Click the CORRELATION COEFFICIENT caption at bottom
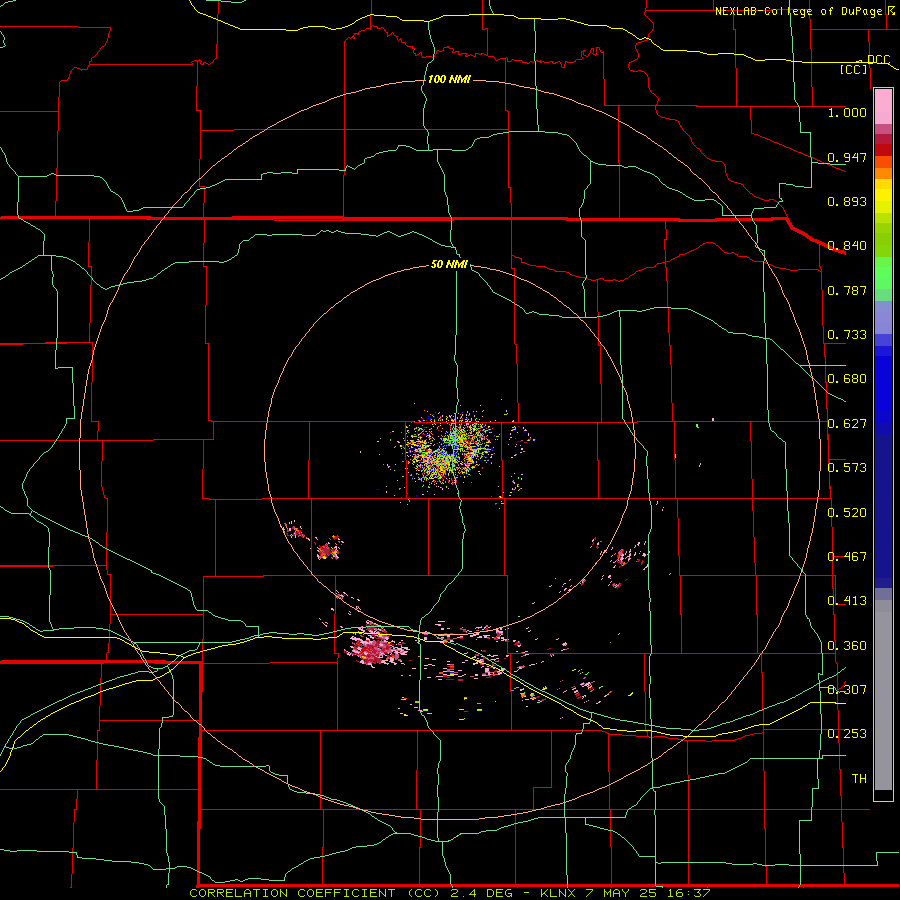The height and width of the screenshot is (900, 900). pos(450,893)
